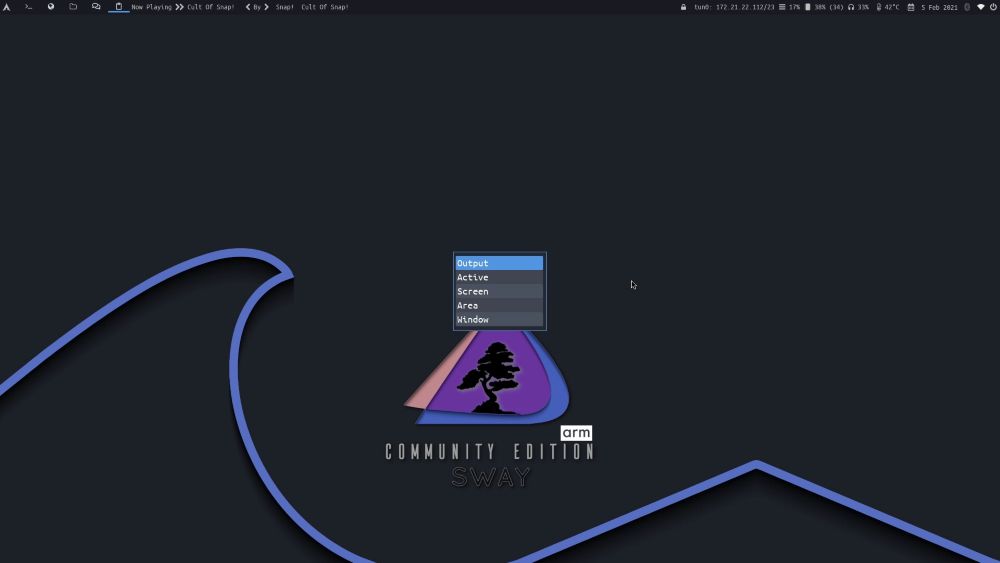Viewport: 1000px width, 563px height.
Task: Click the dim icon left of Wi-Fi
Action: pyautogui.click(x=967, y=7)
